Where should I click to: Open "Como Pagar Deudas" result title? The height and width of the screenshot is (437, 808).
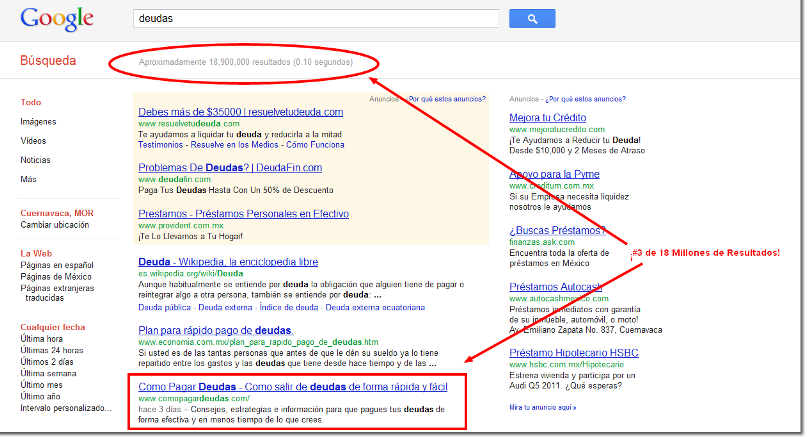(293, 386)
